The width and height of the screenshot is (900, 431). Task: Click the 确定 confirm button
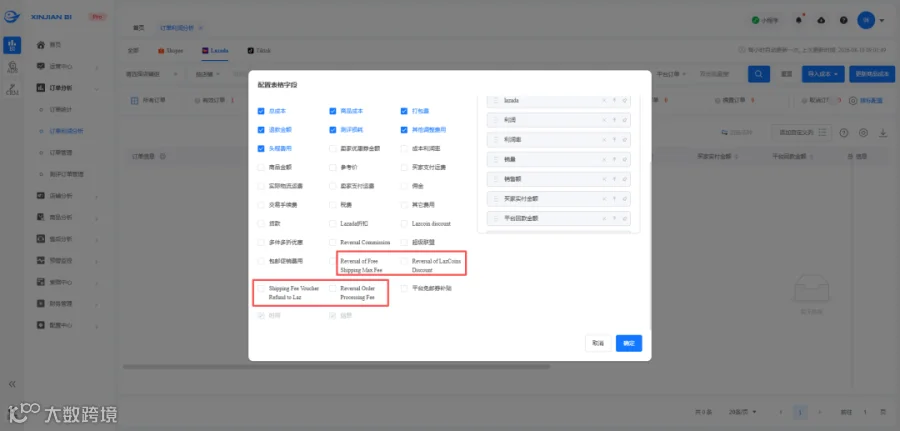point(629,343)
